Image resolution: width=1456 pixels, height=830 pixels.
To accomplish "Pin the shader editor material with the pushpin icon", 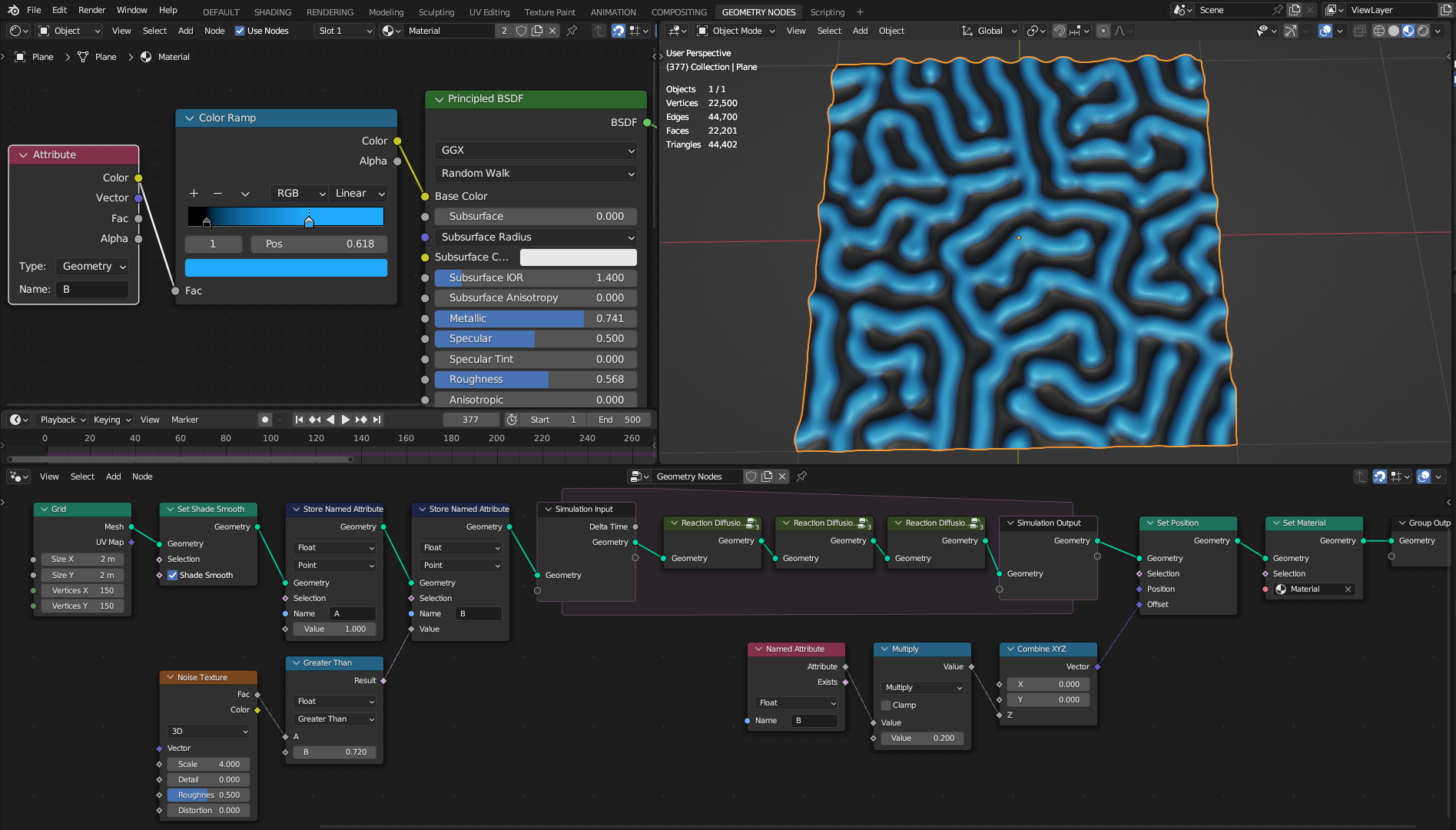I will coord(572,31).
